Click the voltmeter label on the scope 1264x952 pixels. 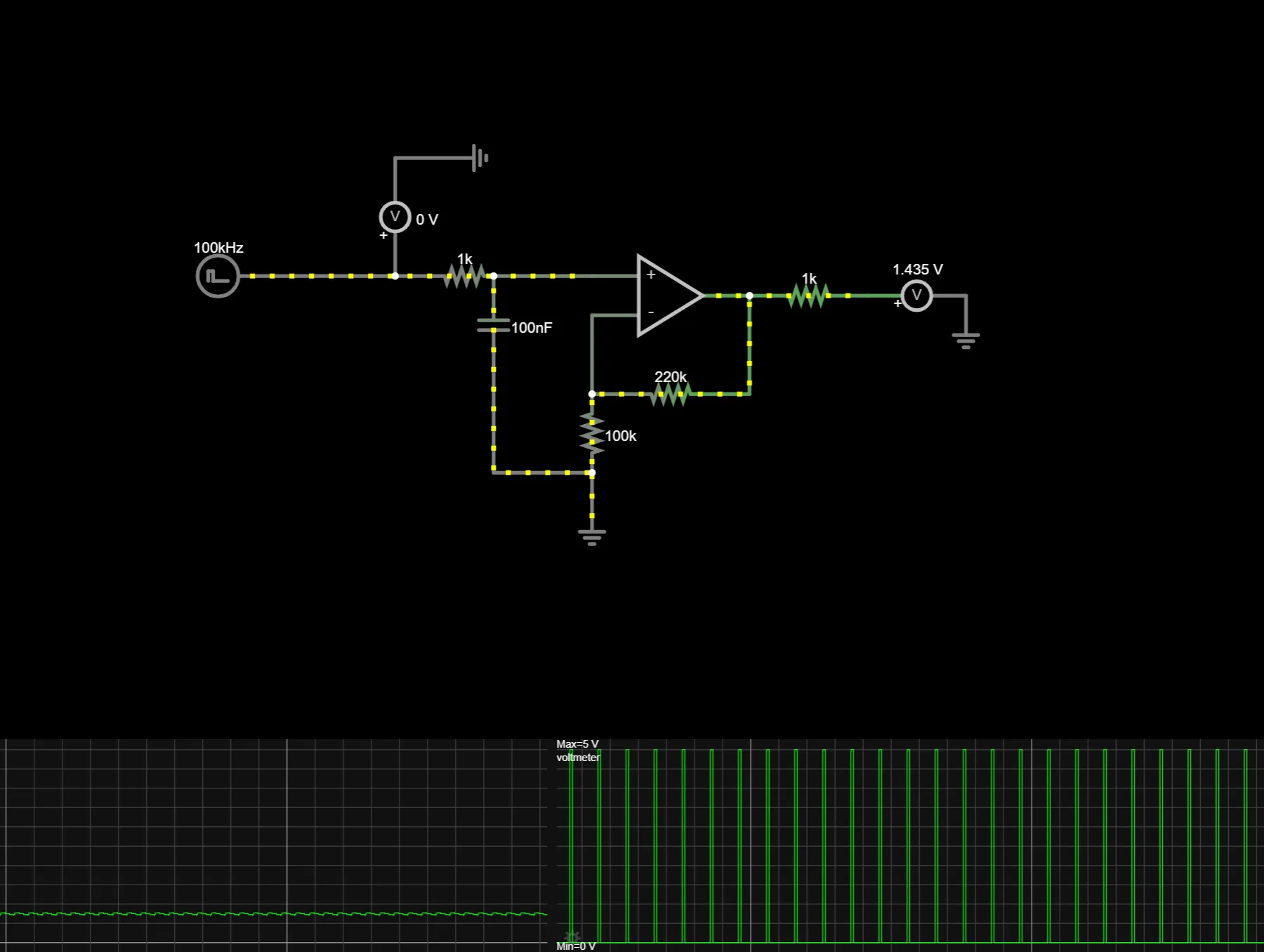pyautogui.click(x=579, y=757)
